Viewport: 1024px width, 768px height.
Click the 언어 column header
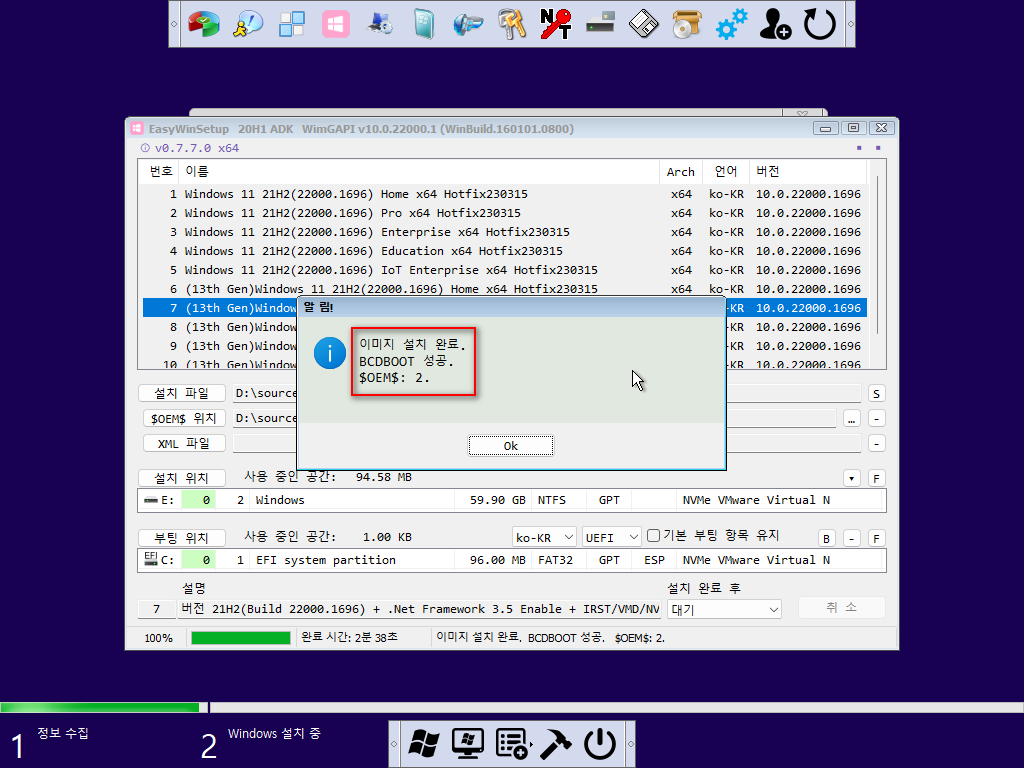tap(726, 171)
